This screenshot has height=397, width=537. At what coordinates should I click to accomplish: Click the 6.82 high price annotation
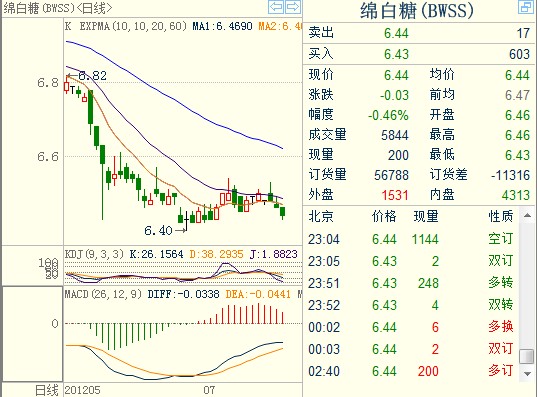92,76
